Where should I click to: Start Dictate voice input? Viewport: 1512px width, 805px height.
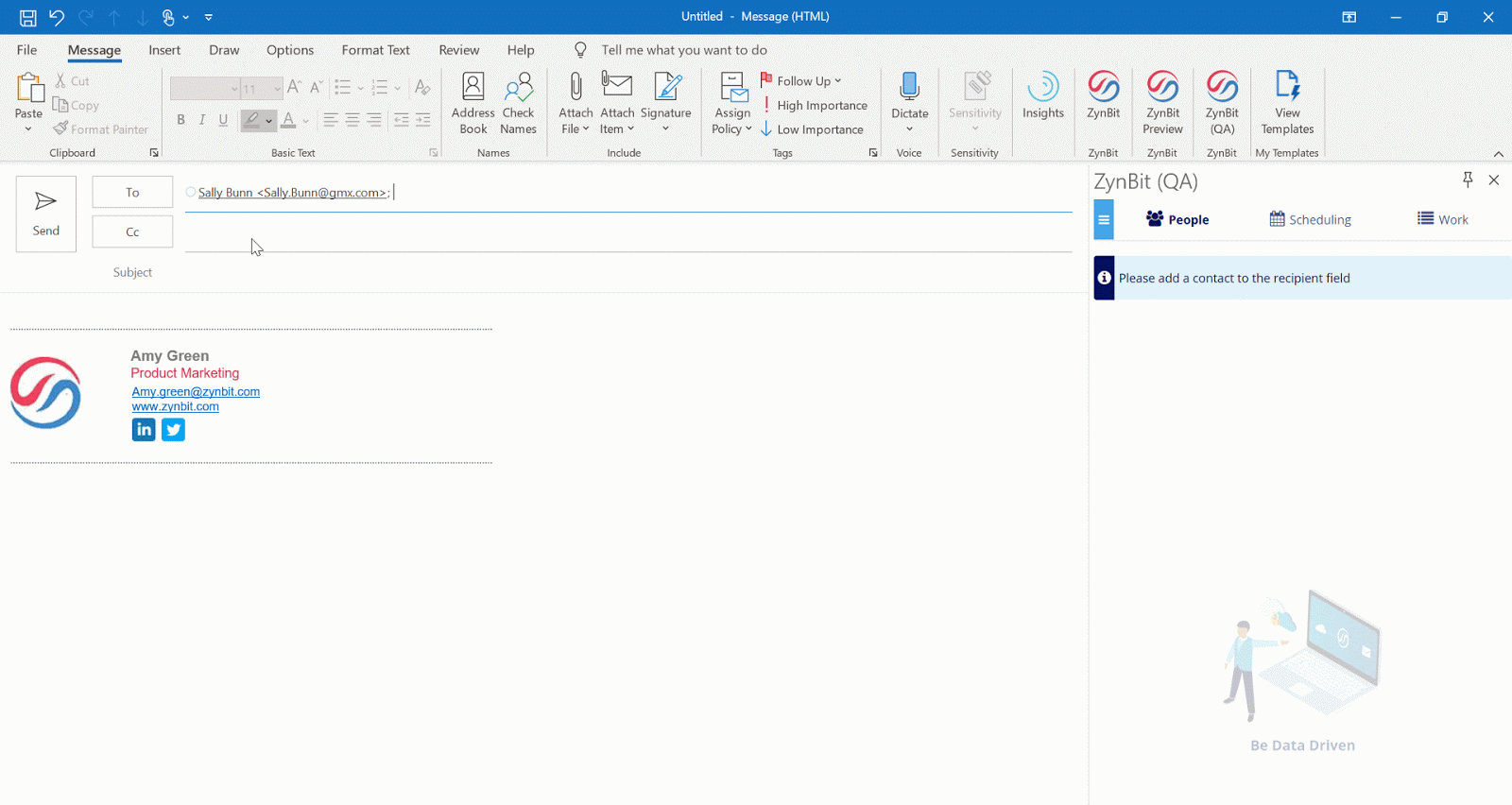(x=909, y=103)
